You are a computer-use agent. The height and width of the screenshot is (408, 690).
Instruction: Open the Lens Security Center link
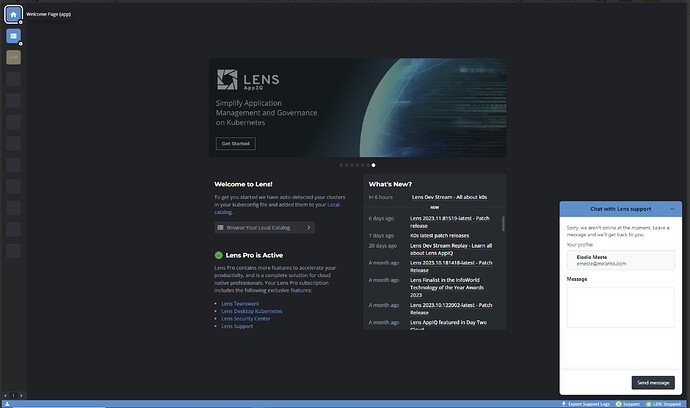[246, 319]
